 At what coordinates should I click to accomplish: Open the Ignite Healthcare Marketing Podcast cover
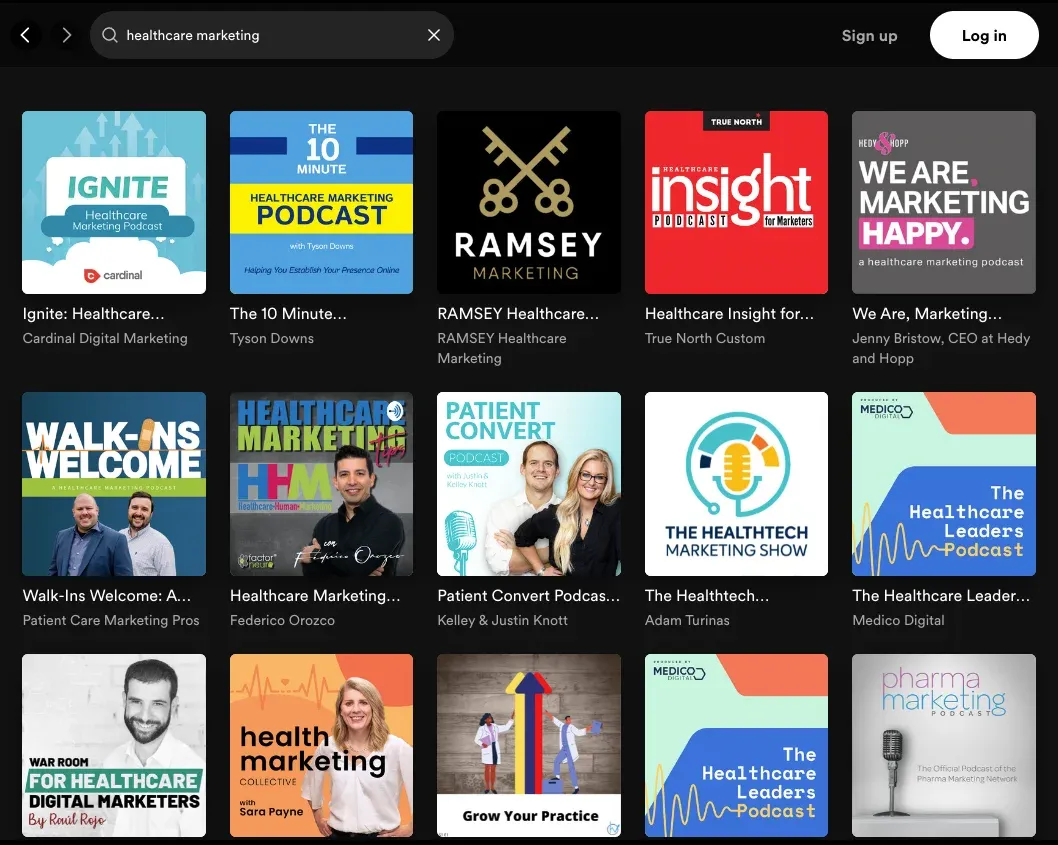pos(114,202)
